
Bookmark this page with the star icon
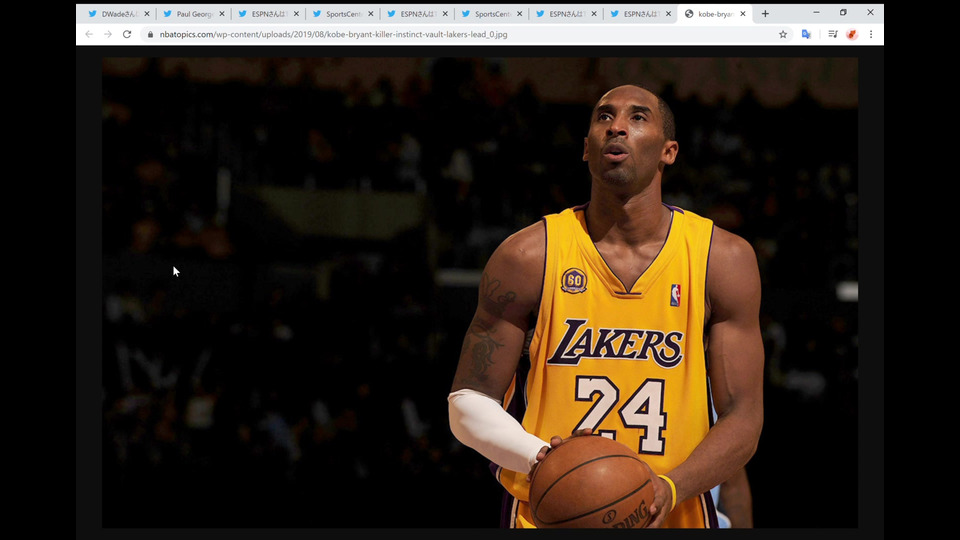tap(783, 34)
